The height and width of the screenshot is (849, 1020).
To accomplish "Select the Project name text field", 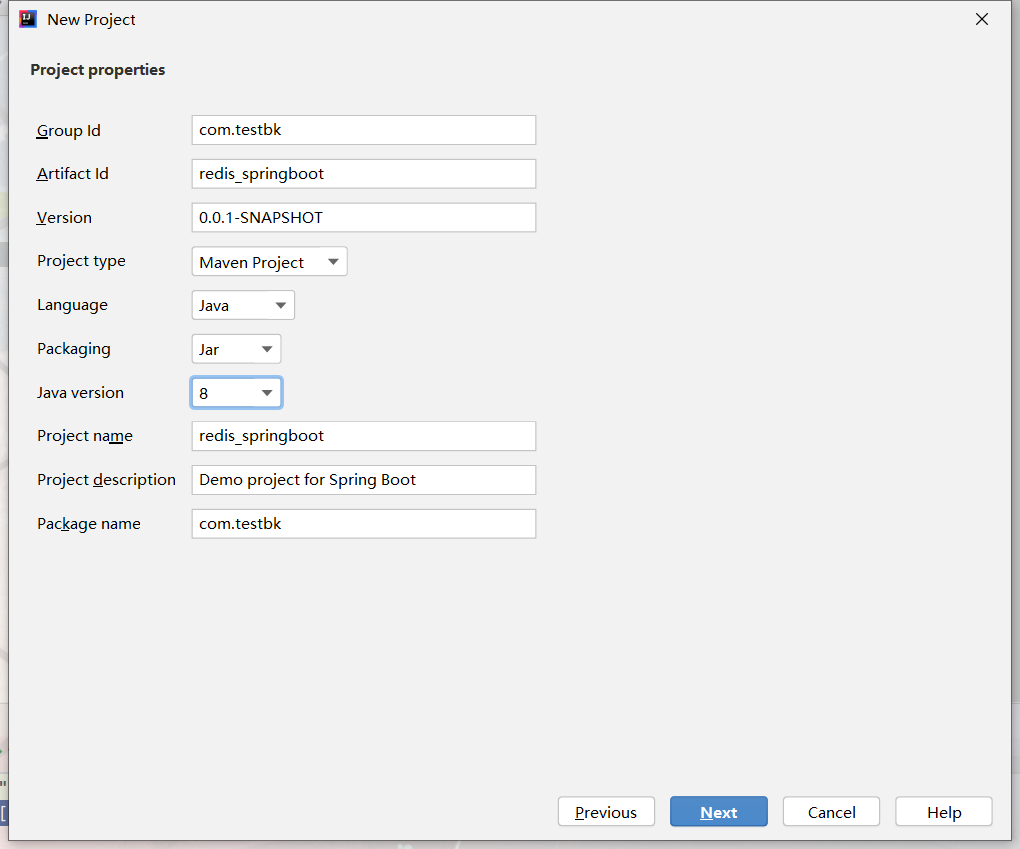I will pyautogui.click(x=363, y=436).
